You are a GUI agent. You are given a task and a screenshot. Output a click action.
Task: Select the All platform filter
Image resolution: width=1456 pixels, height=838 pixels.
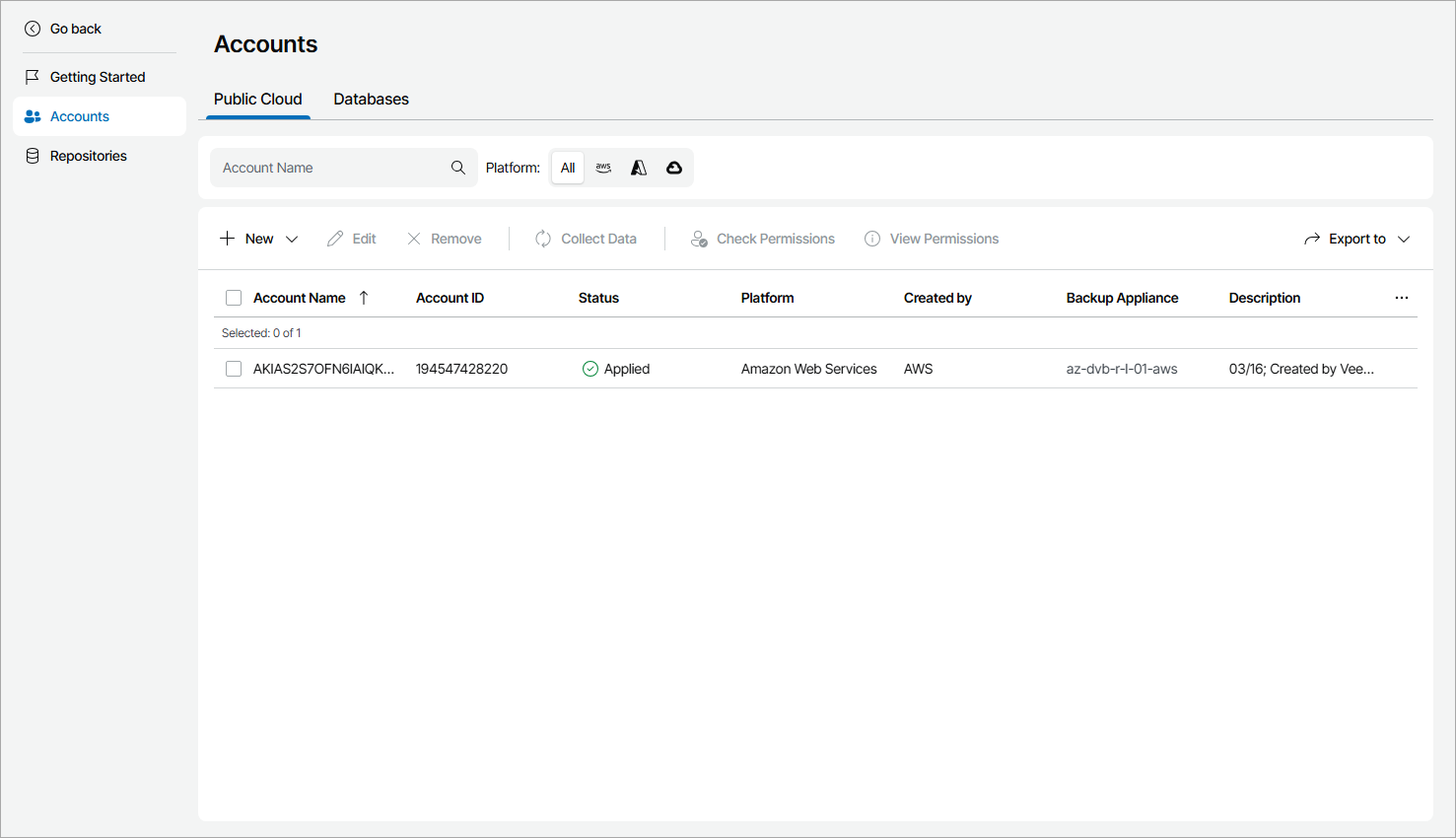(568, 168)
